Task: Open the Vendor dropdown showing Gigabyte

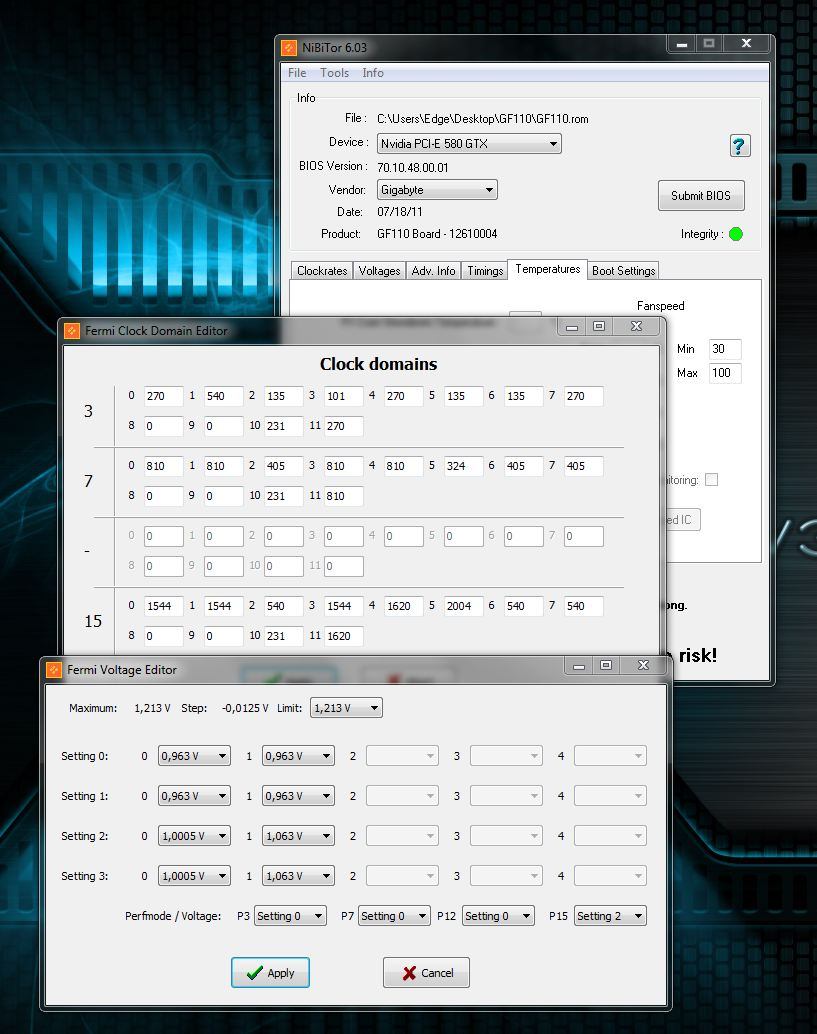Action: [x=437, y=189]
